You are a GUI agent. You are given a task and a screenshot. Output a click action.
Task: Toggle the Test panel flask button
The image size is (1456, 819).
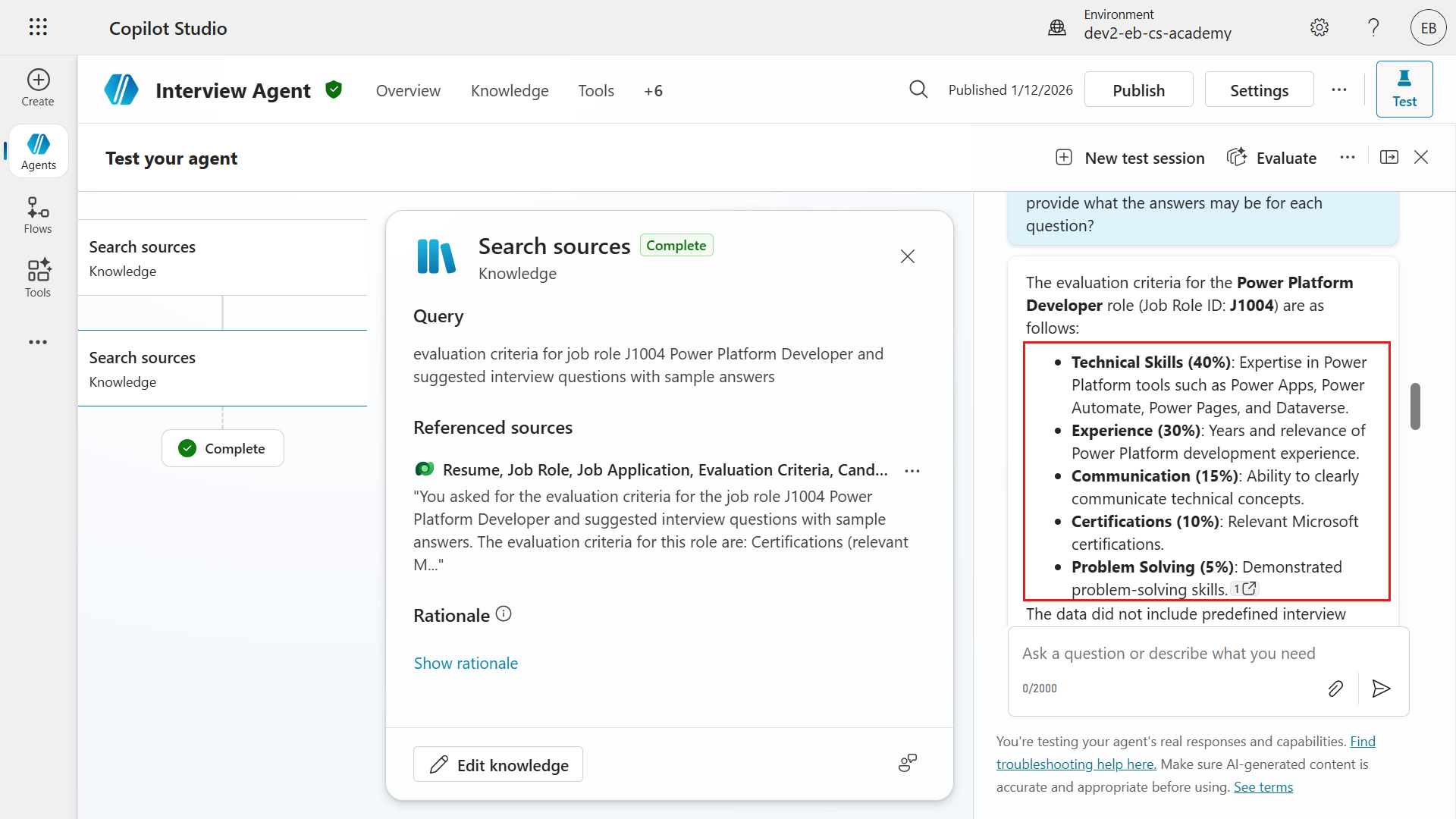[x=1404, y=89]
